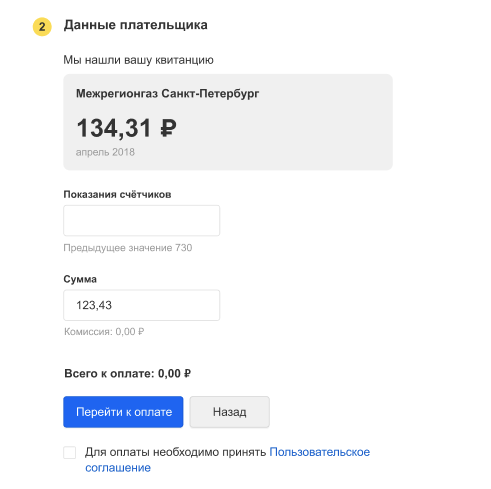
Task: Click the Показания счётчиков label
Action: 117,194
